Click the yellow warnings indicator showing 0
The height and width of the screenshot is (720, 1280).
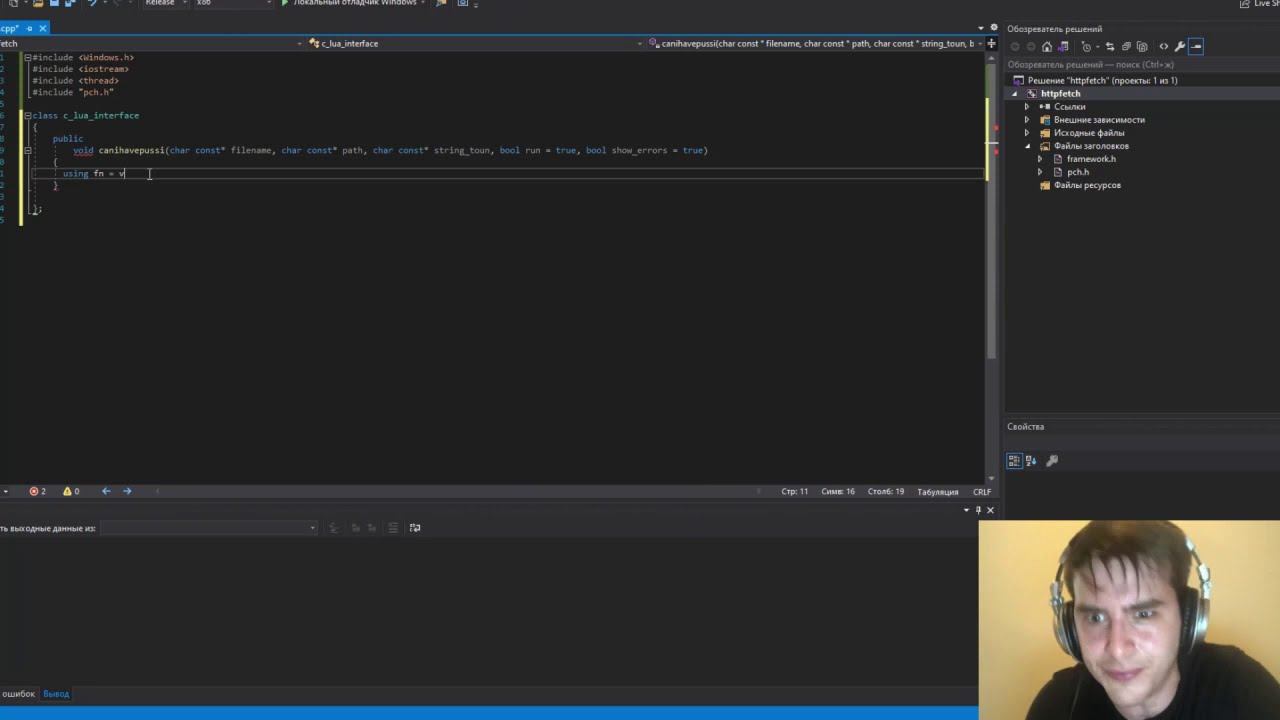pos(71,491)
